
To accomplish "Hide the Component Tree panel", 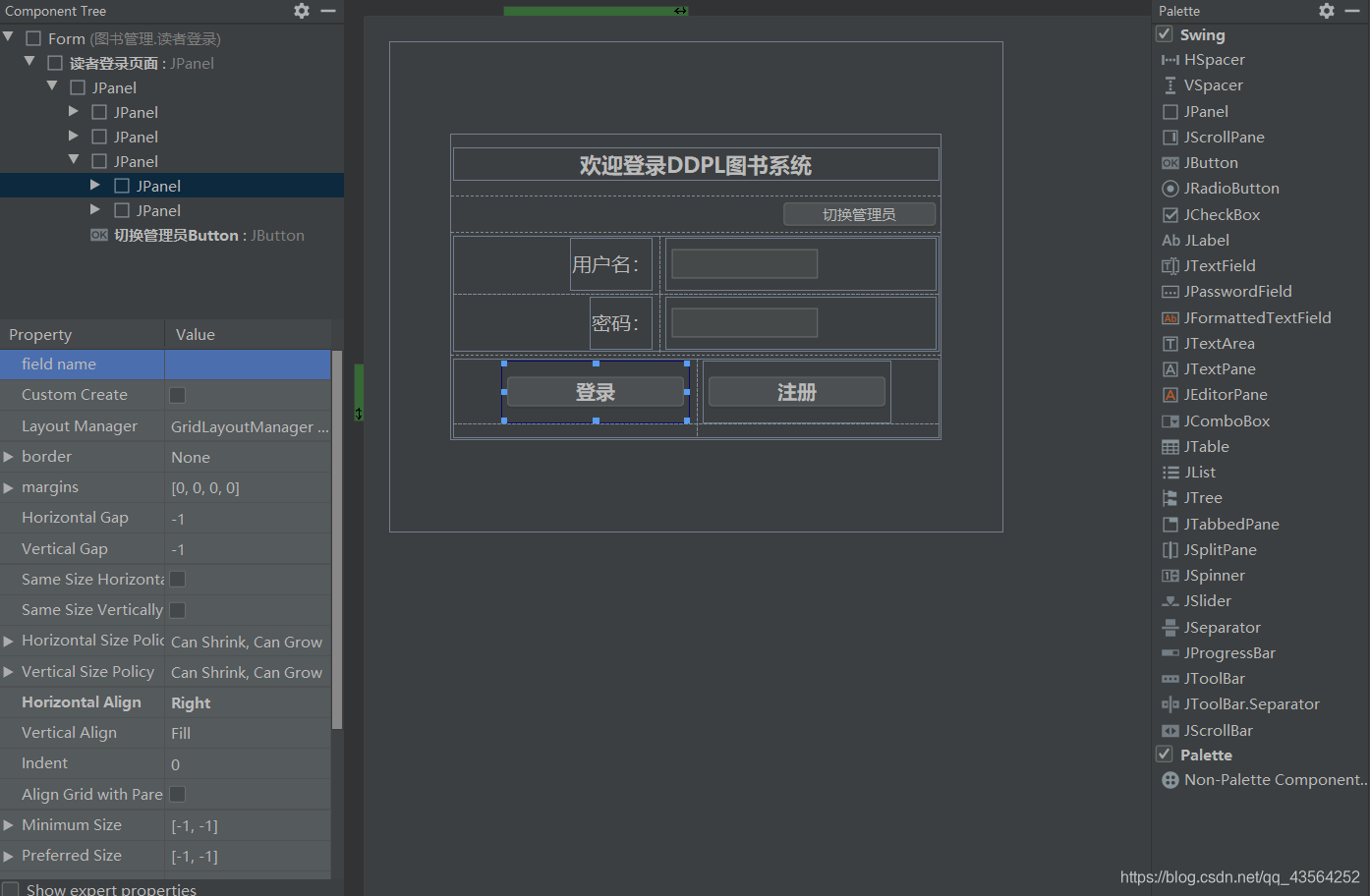I will 328,11.
